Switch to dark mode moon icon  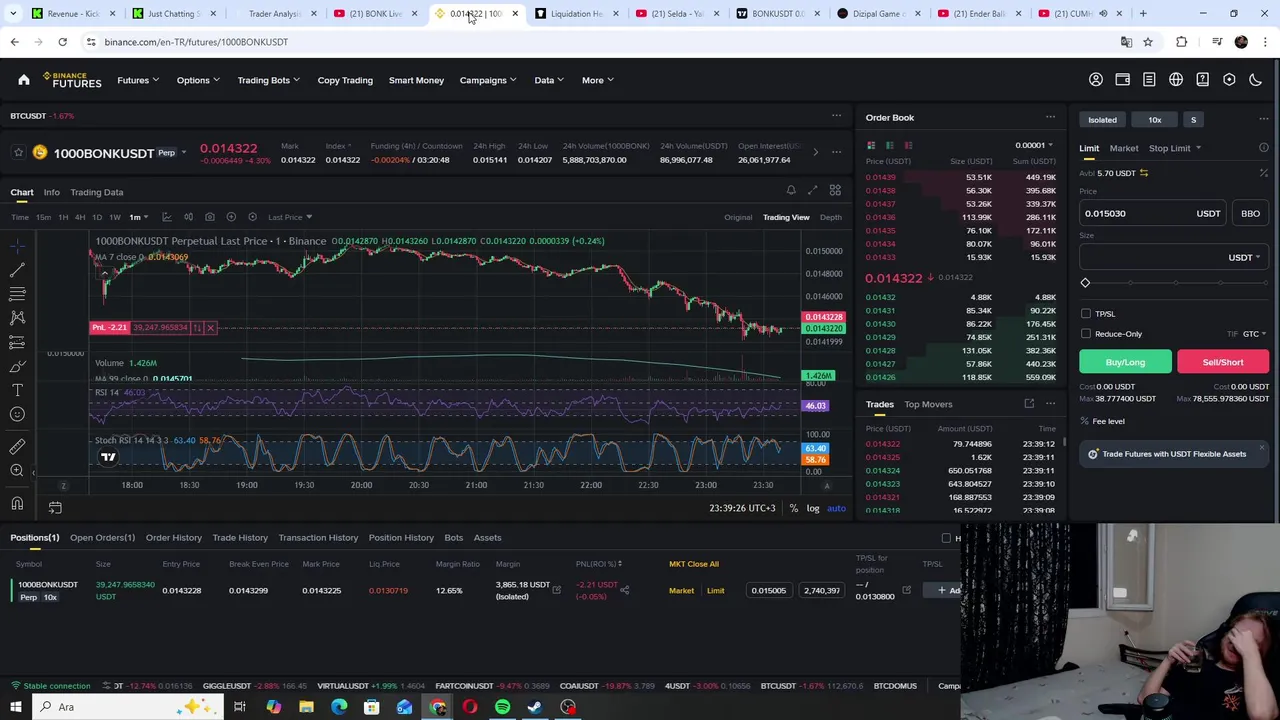[1256, 80]
